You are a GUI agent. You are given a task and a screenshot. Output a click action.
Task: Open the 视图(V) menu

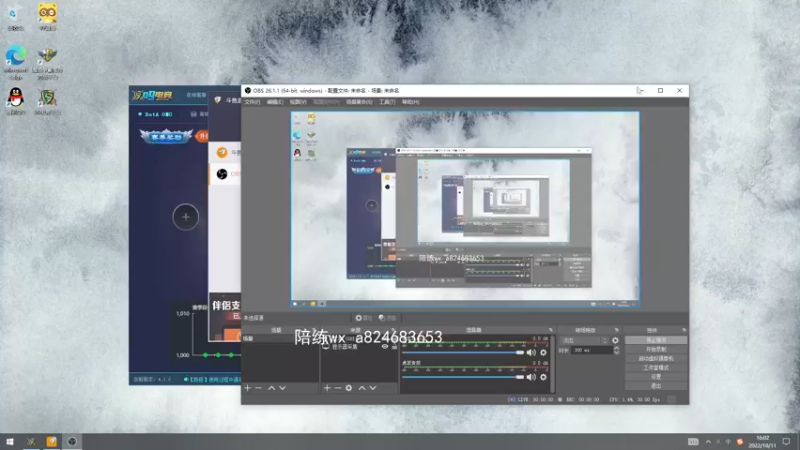pyautogui.click(x=298, y=102)
